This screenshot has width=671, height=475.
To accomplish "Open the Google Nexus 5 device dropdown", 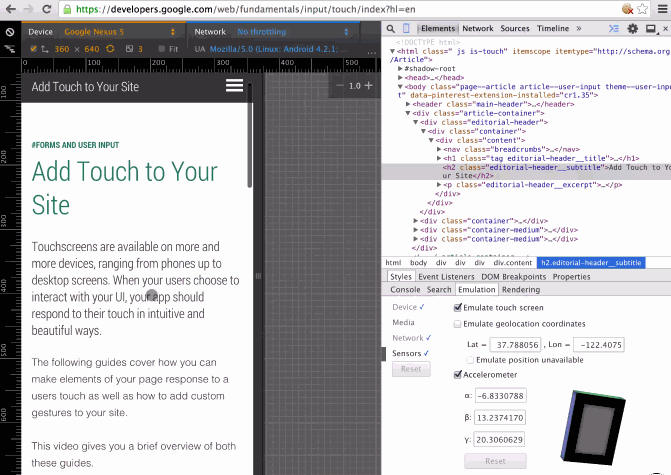I will tap(97, 32).
